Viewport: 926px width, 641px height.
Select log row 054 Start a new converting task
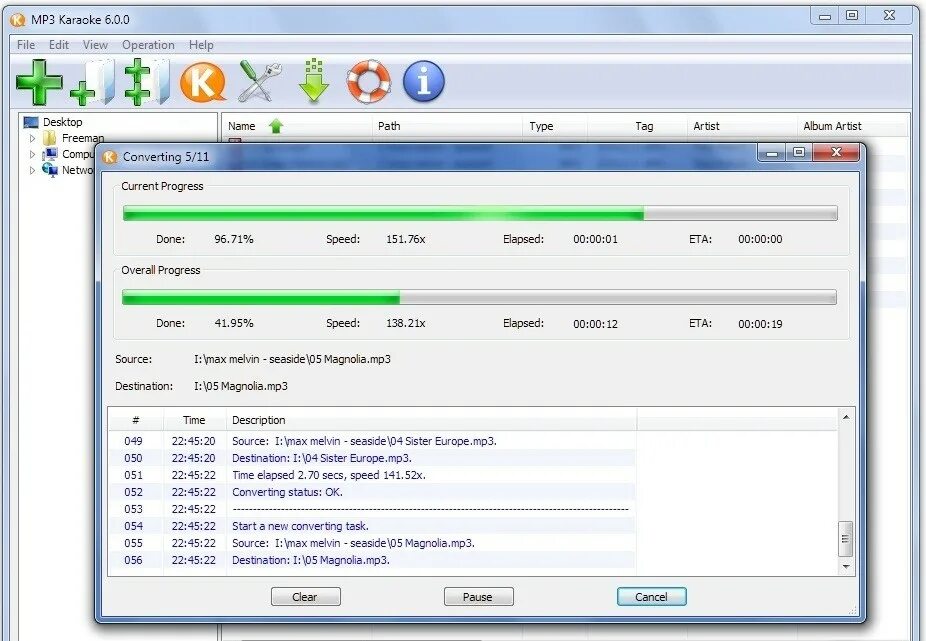pyautogui.click(x=372, y=526)
